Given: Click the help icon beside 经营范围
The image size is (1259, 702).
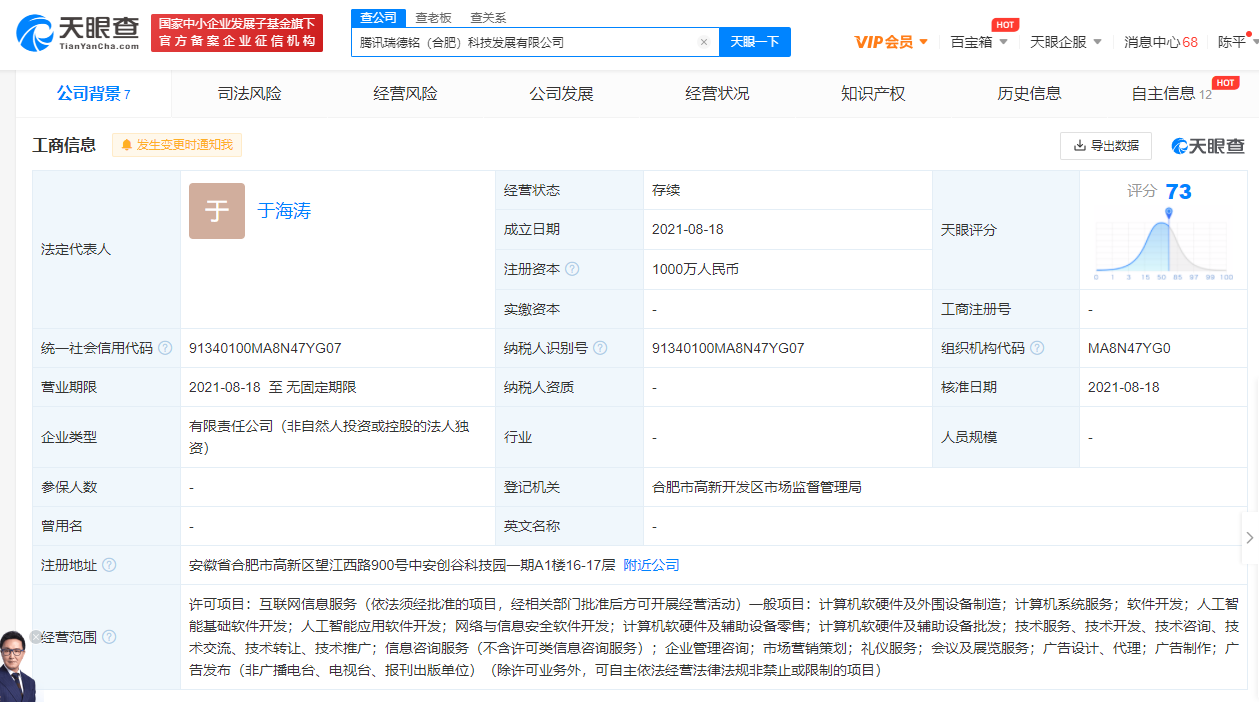Looking at the screenshot, I should click(x=109, y=637).
